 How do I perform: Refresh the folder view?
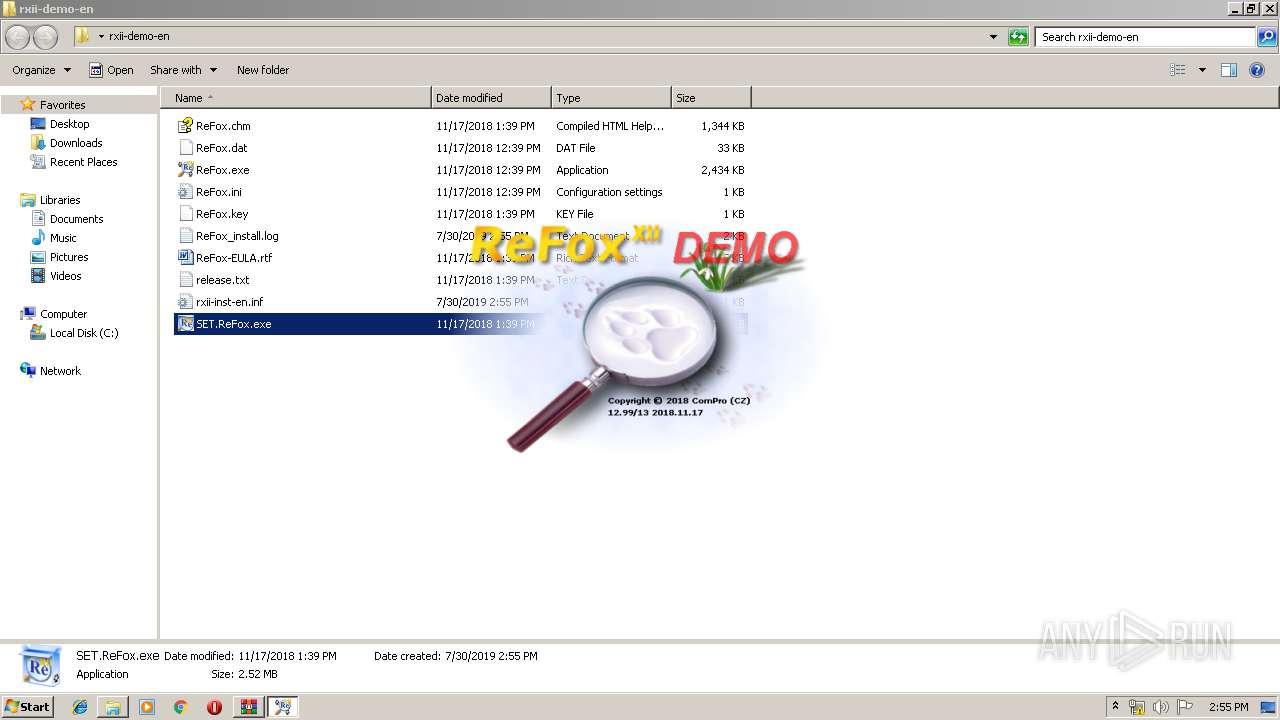point(1018,37)
